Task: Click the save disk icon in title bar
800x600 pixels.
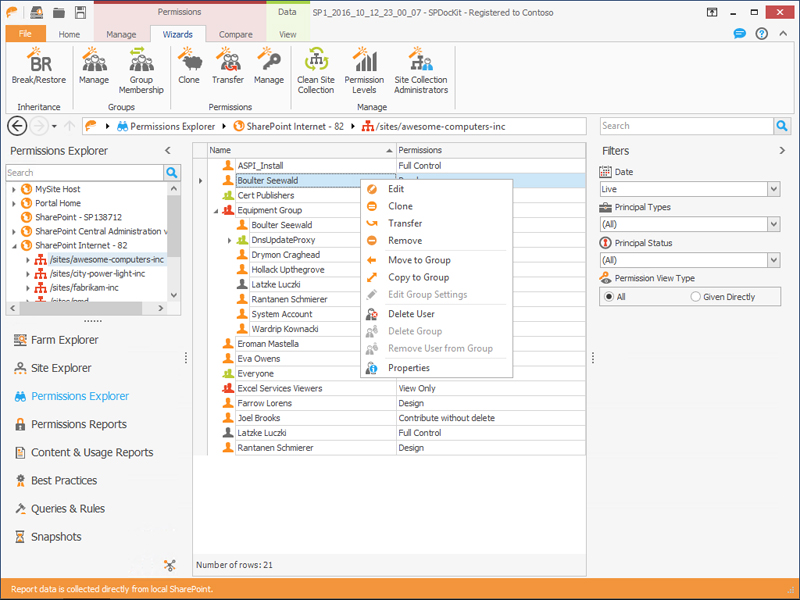Action: coord(80,12)
